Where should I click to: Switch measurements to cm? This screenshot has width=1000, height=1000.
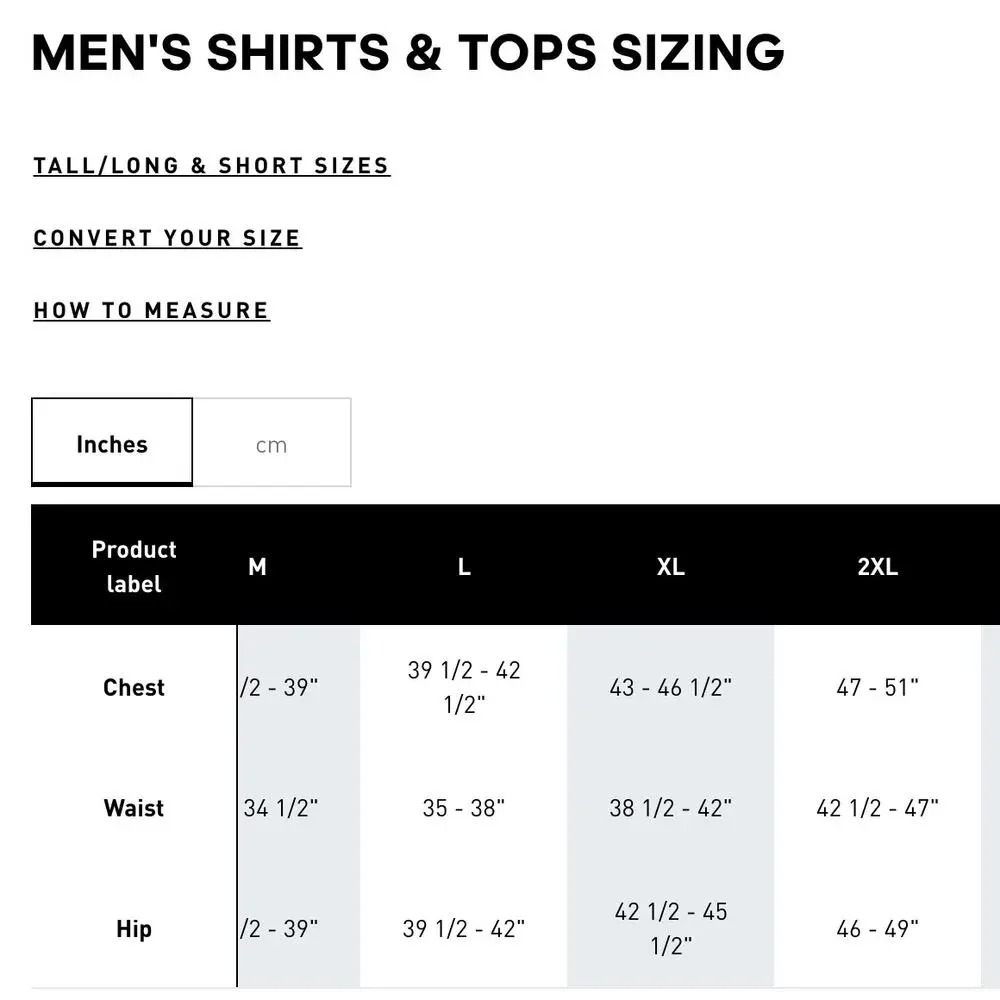tap(271, 444)
